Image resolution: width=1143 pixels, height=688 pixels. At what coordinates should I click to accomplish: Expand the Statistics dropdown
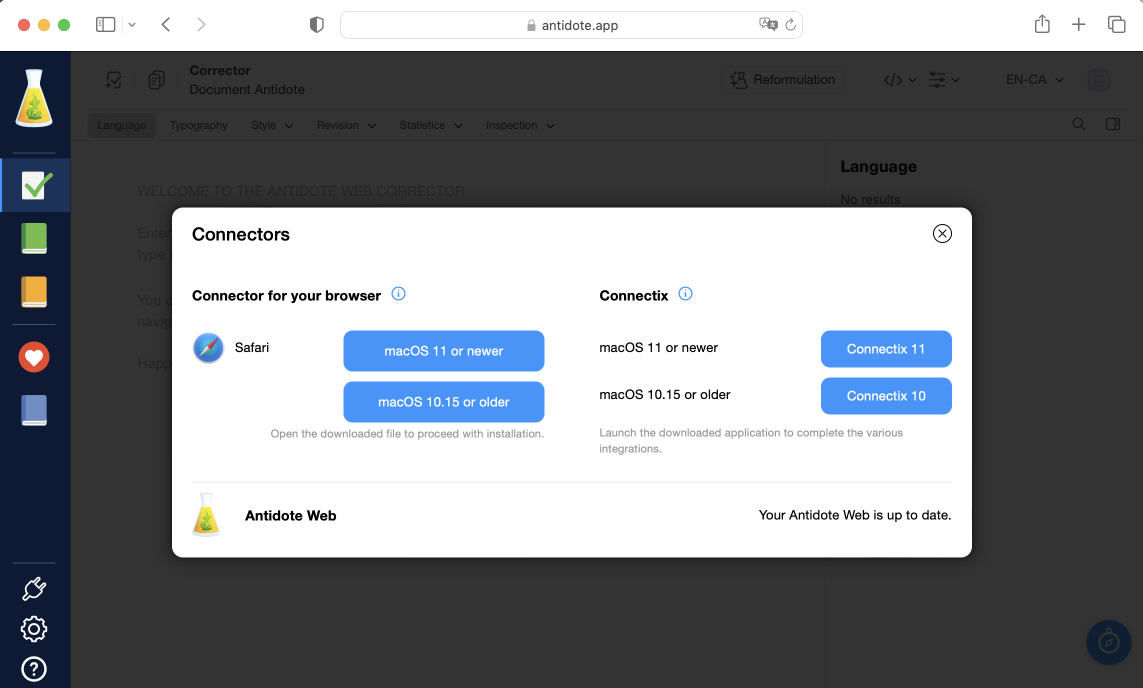point(431,126)
